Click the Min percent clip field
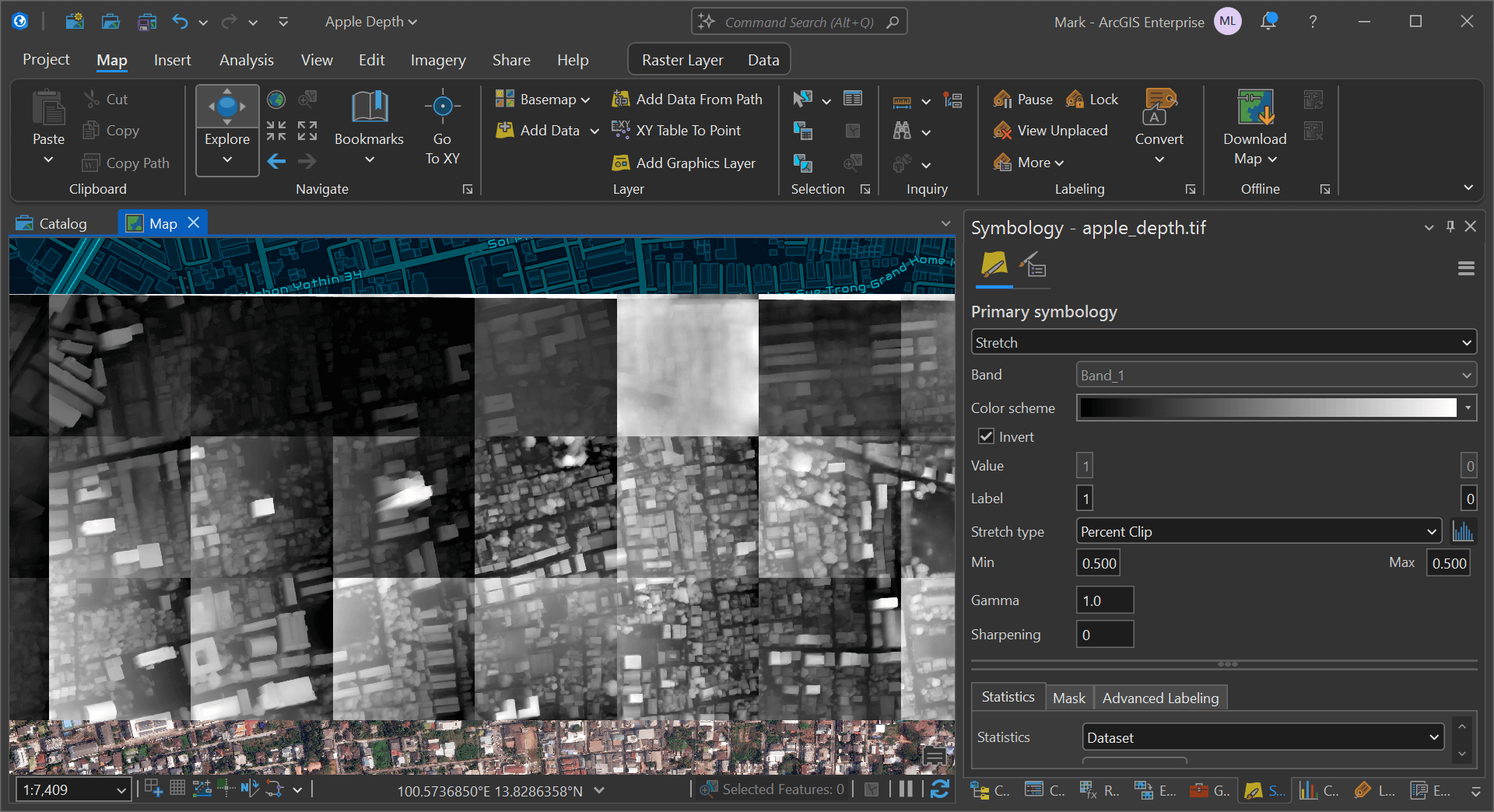This screenshot has height=812, width=1494. [1099, 563]
